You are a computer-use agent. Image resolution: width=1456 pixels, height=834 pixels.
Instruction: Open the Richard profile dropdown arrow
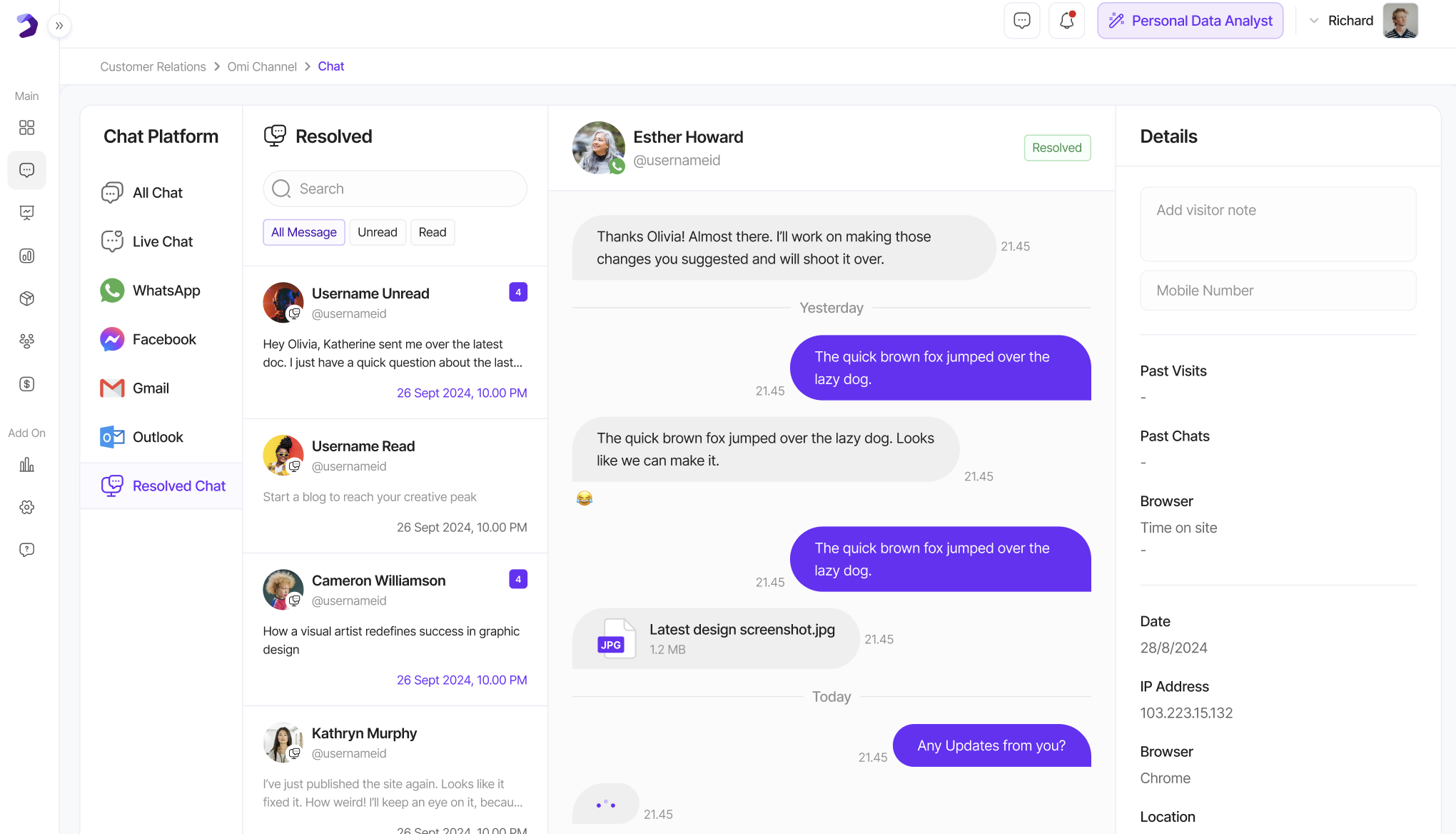tap(1313, 21)
